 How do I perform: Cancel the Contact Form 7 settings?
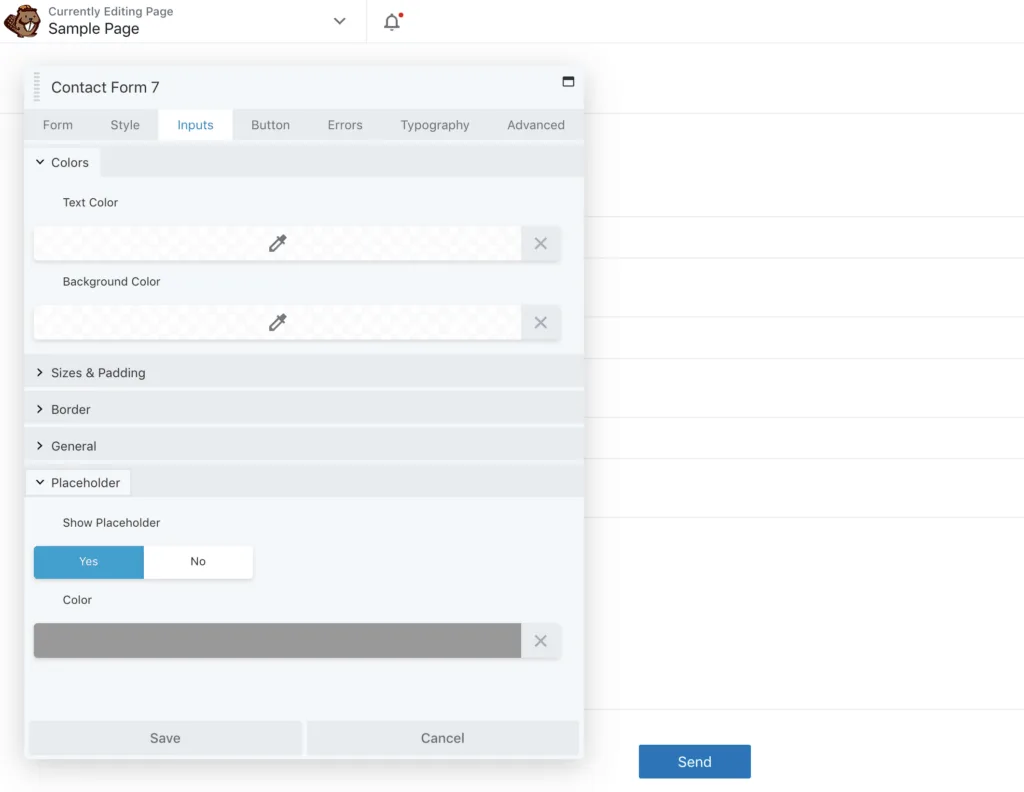pyautogui.click(x=442, y=738)
